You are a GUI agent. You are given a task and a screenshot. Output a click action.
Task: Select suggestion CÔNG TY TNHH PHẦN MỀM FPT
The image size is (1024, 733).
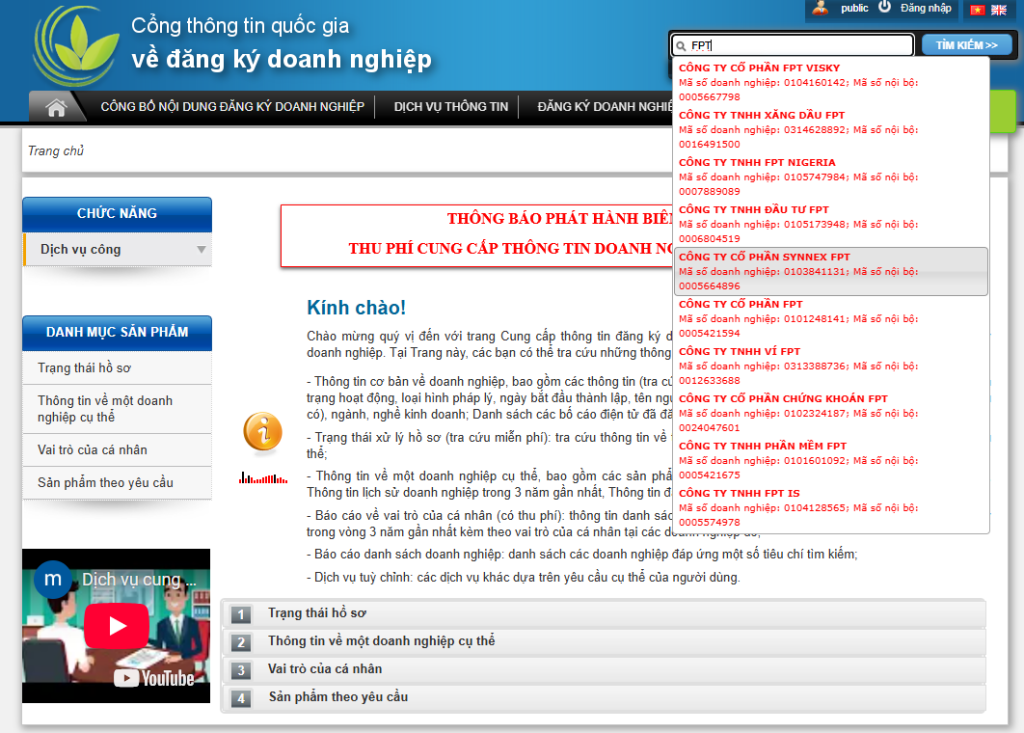pyautogui.click(x=831, y=460)
